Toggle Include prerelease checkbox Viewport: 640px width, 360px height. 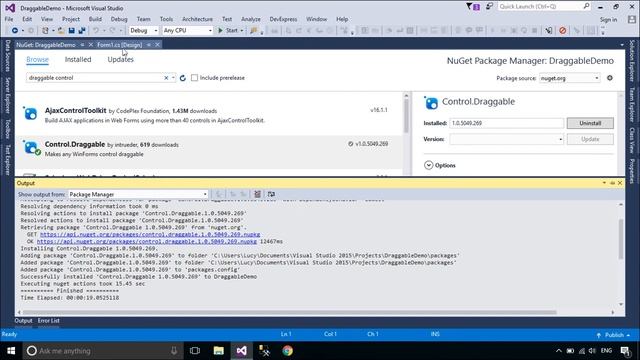coord(195,78)
